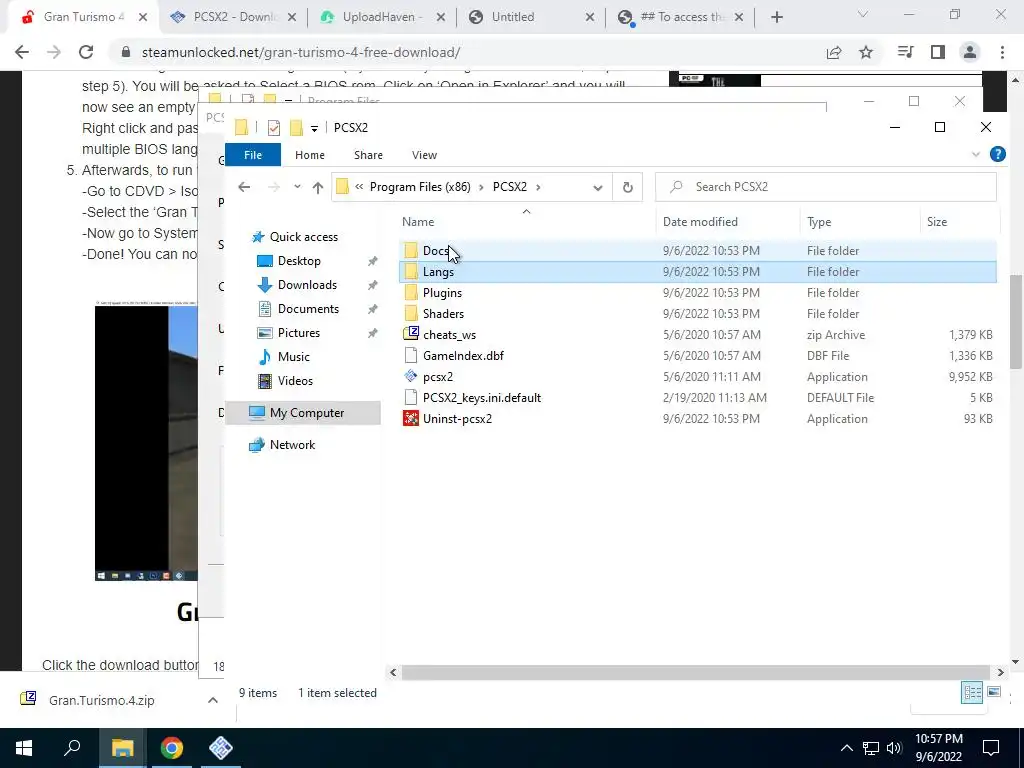Select My Computer in navigation pane
The width and height of the screenshot is (1024, 768).
click(304, 413)
